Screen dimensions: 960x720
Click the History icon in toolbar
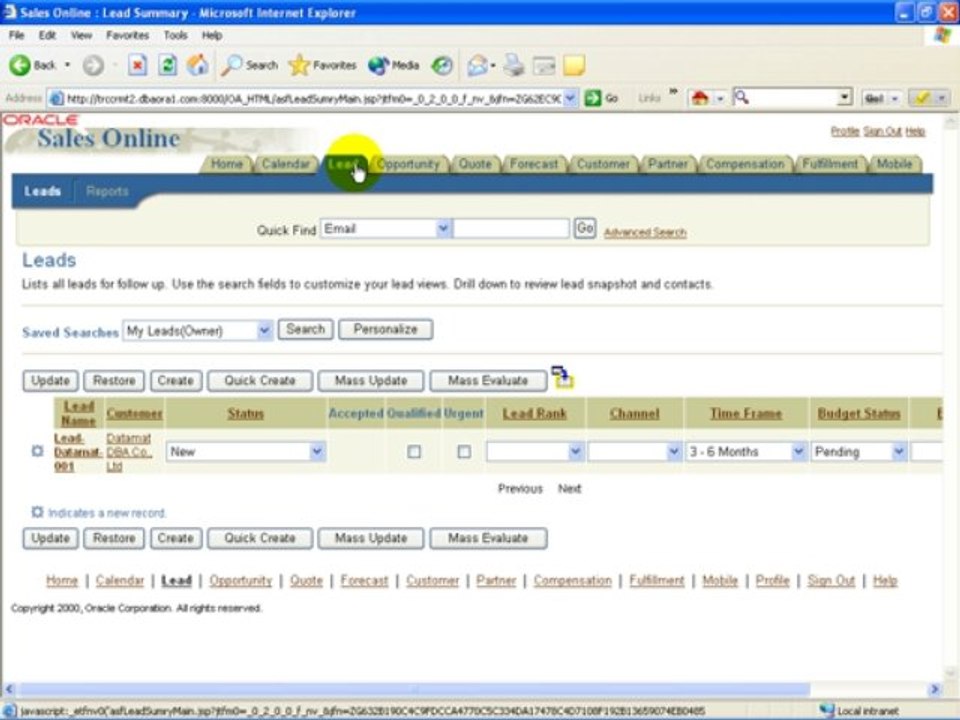442,65
